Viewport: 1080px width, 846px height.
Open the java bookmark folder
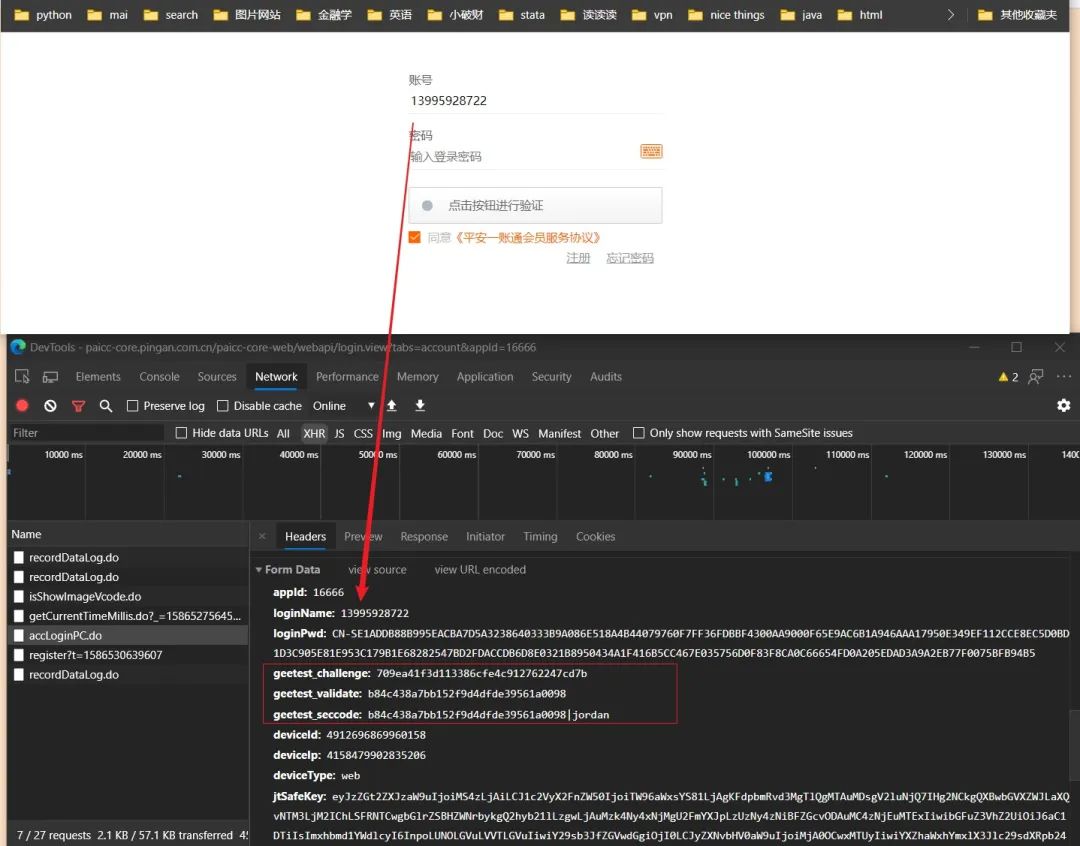pyautogui.click(x=801, y=14)
